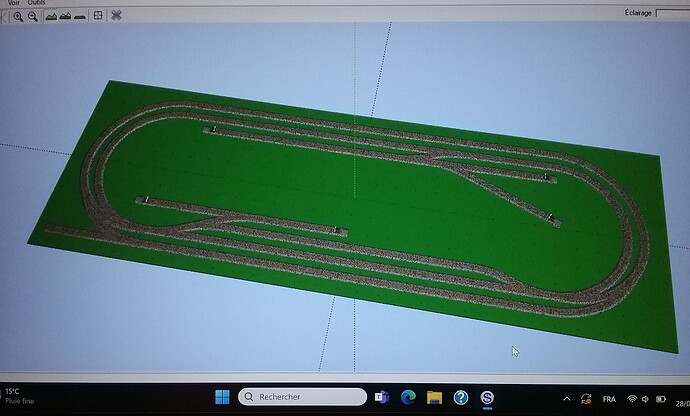Open Microsoft Teams from taskbar
Screen dimensions: 690x416
(x=382, y=397)
